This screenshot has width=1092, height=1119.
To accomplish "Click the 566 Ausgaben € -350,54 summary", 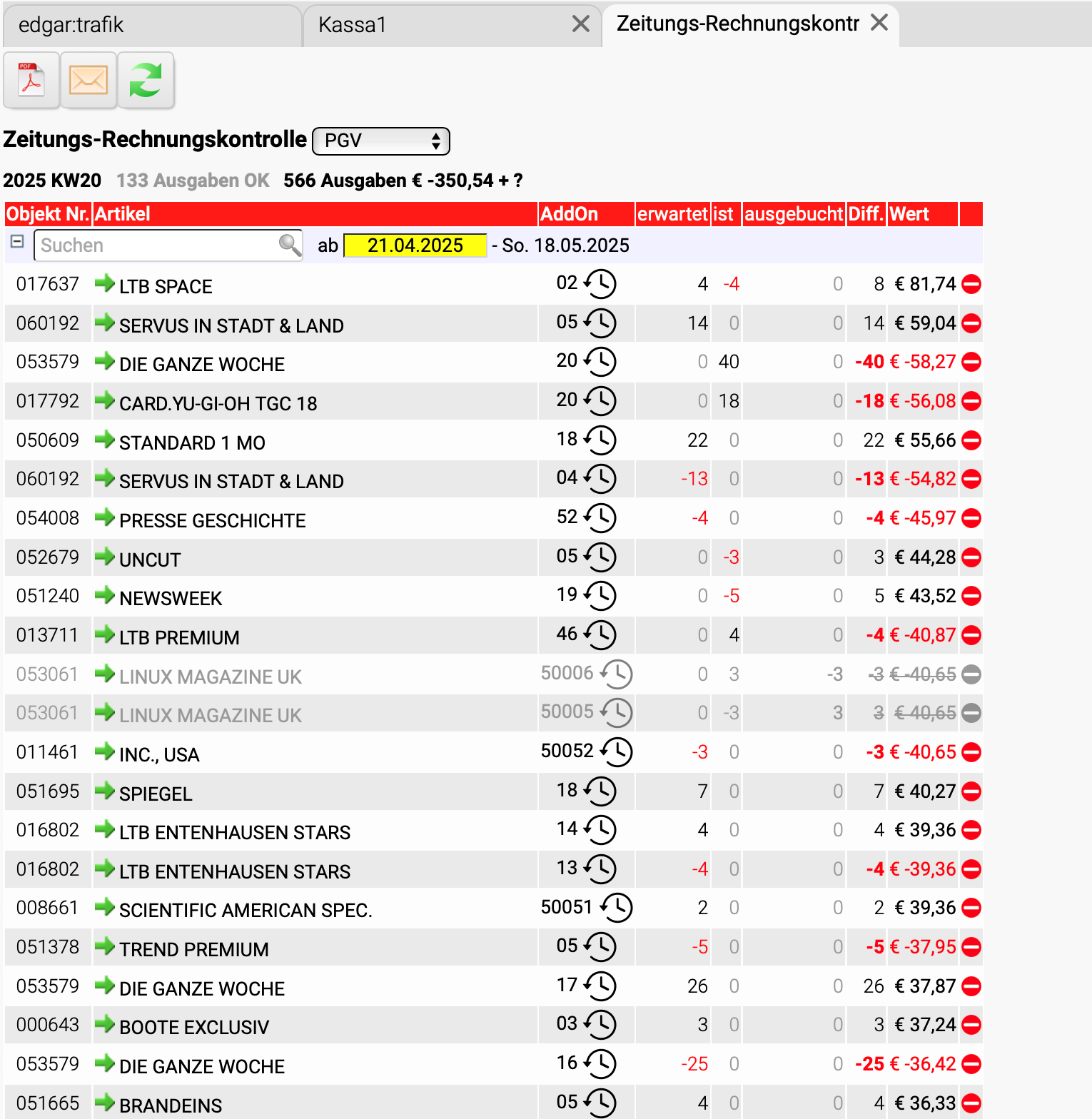I will [403, 181].
